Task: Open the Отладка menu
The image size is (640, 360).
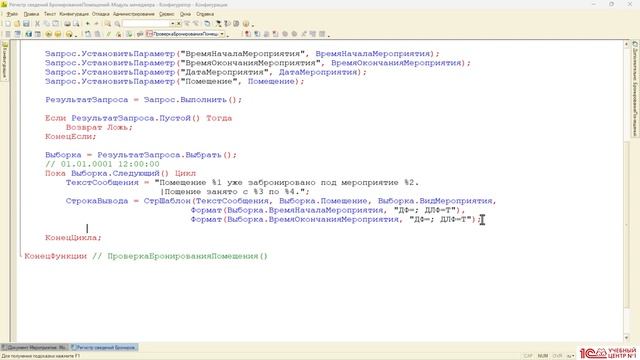Action: pyautogui.click(x=100, y=14)
